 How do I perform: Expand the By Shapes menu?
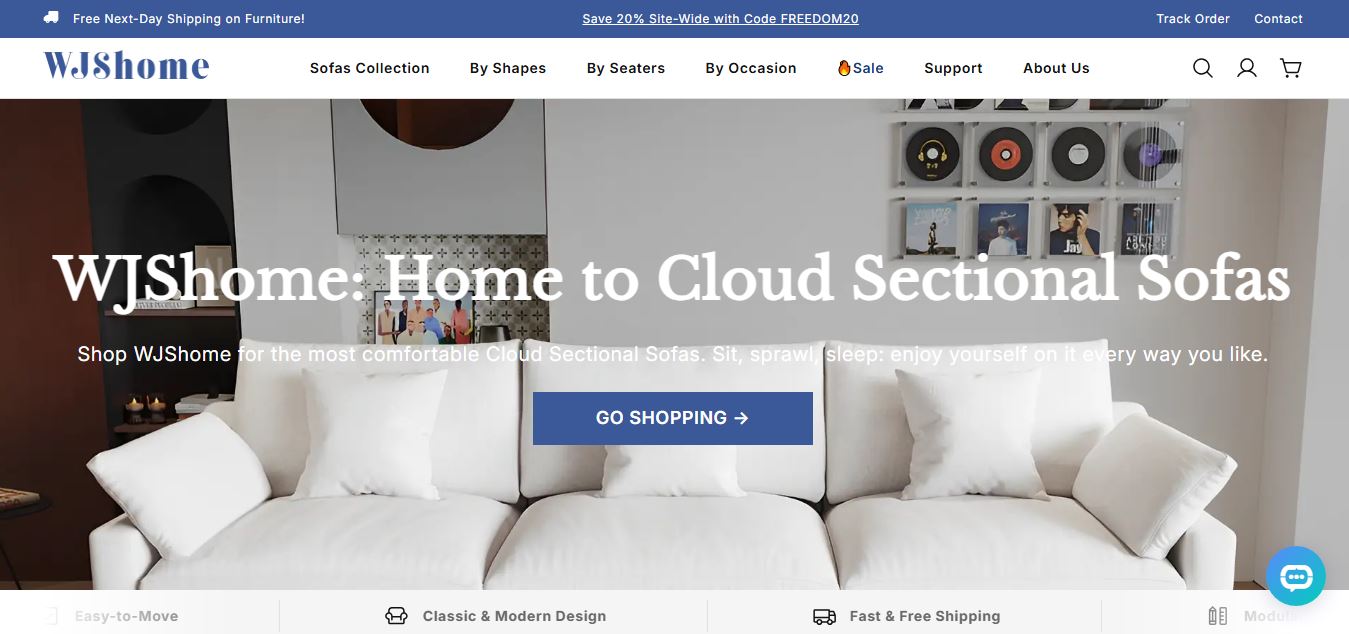508,68
